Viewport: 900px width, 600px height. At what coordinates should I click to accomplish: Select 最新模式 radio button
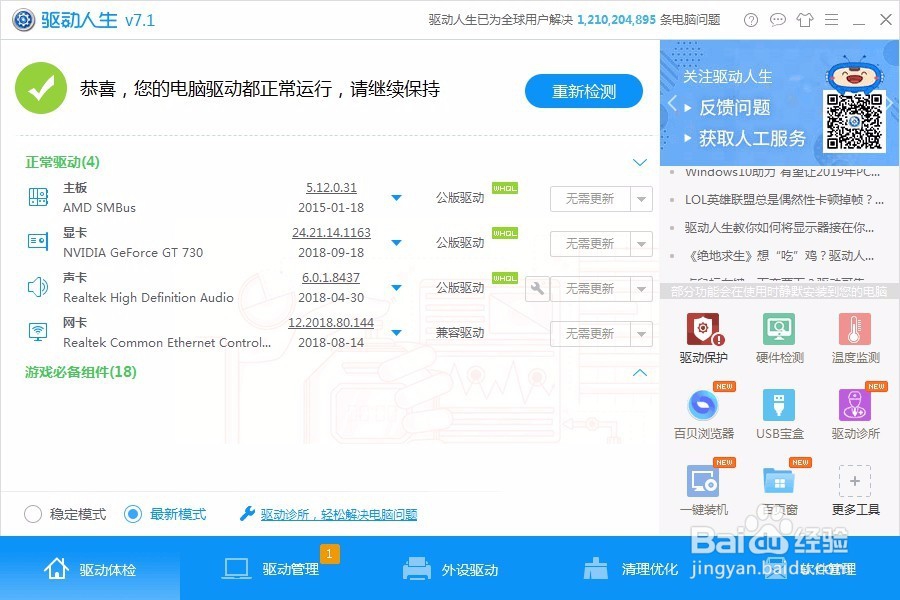click(133, 514)
